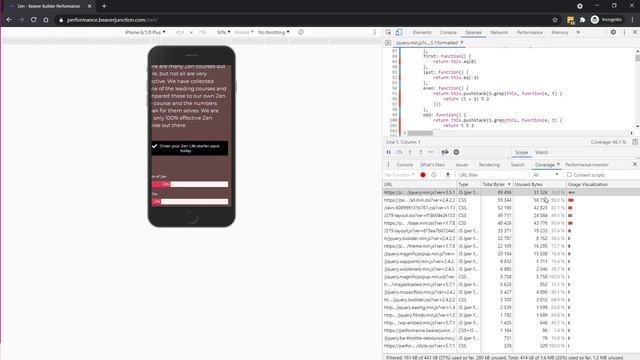This screenshot has width=640, height=360.
Task: Close the Coverage drawer tab
Action: click(x=558, y=164)
